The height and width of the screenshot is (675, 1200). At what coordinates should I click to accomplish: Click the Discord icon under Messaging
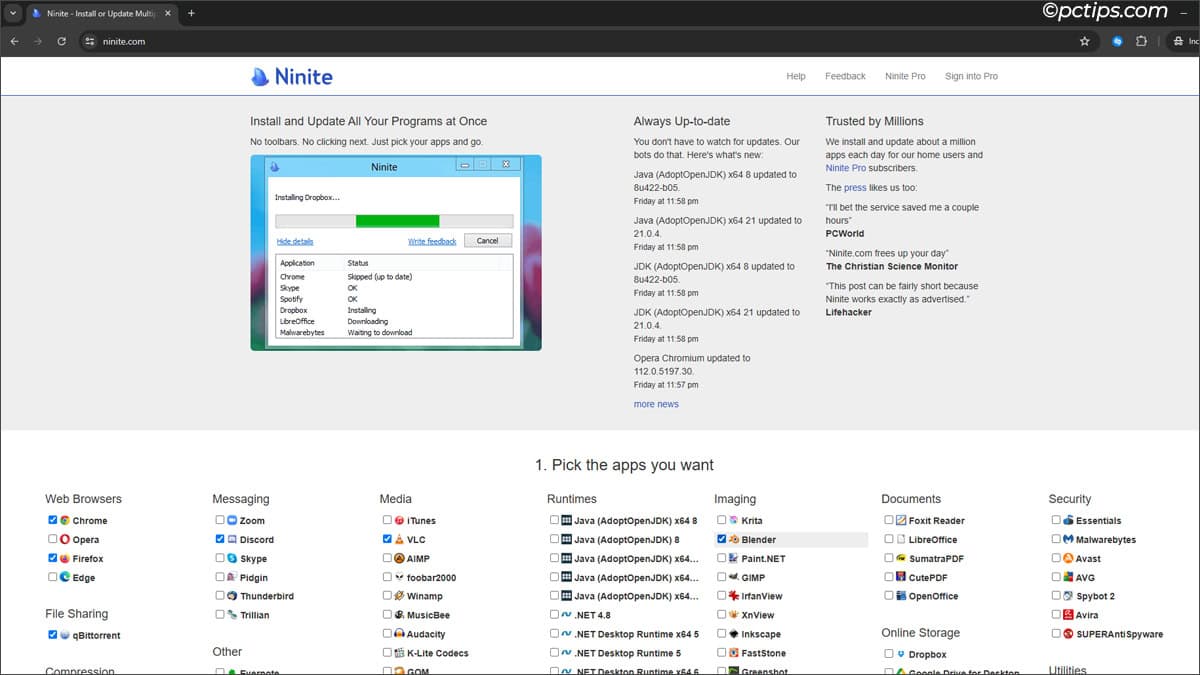click(x=232, y=539)
